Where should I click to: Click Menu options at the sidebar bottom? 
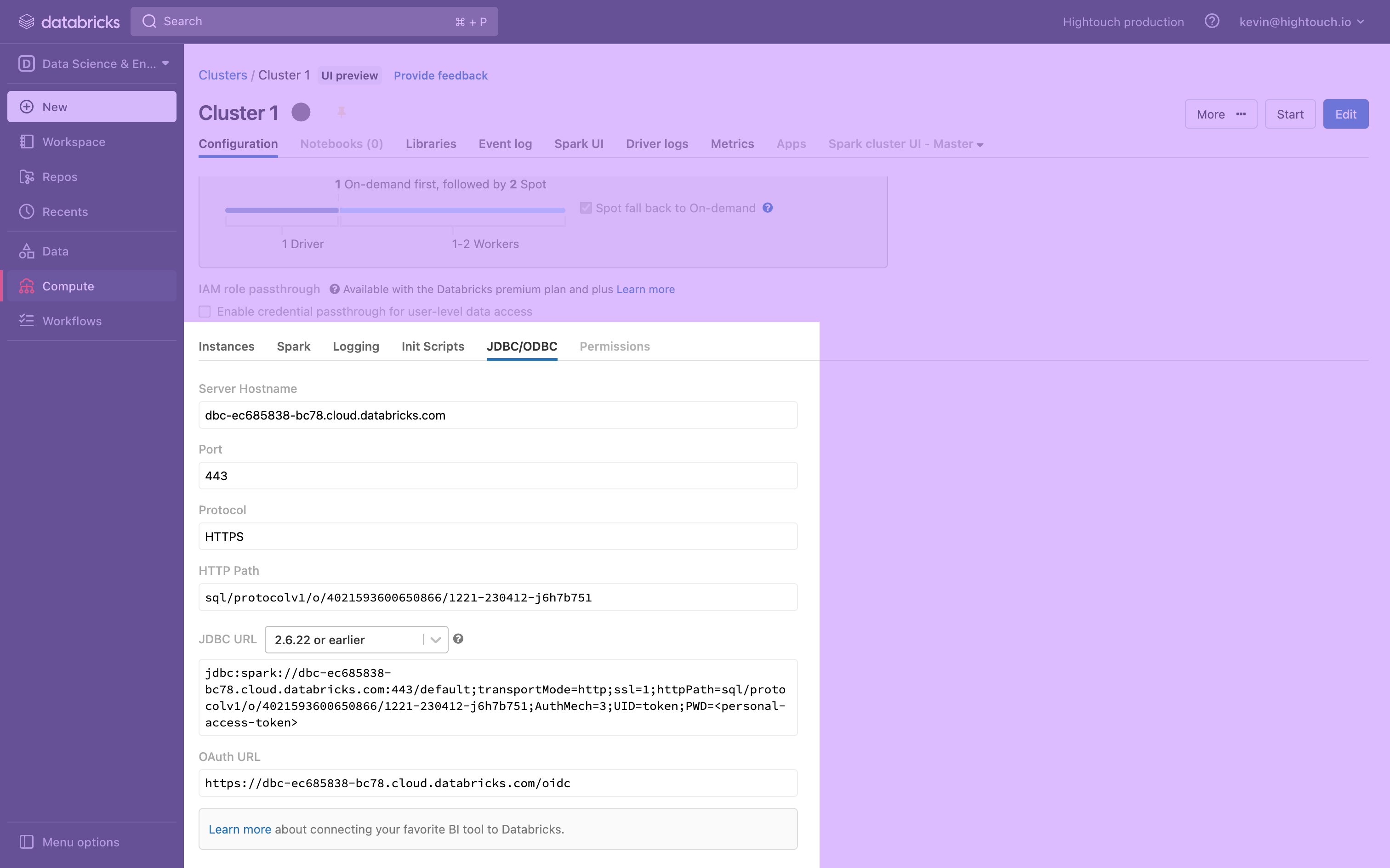pyautogui.click(x=80, y=842)
